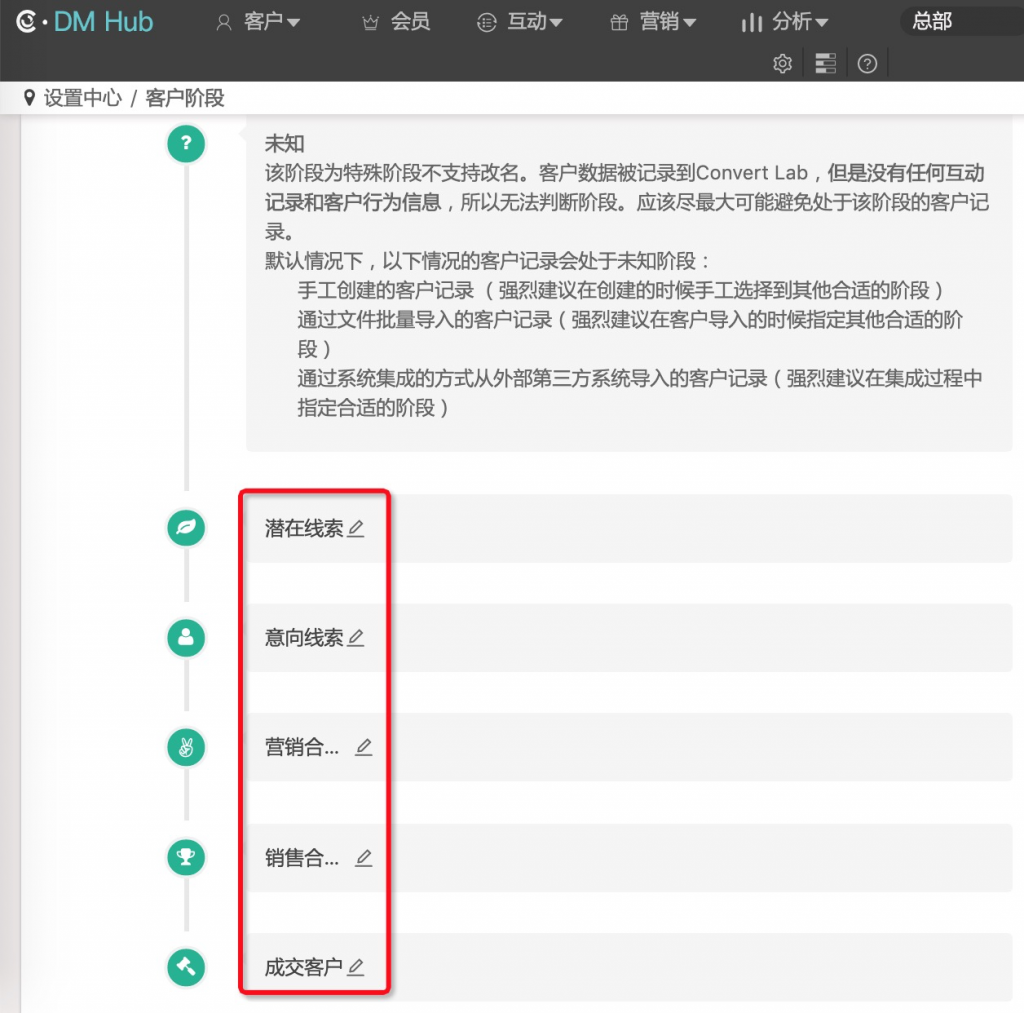Expand the 营销 dropdown menu

click(x=653, y=22)
